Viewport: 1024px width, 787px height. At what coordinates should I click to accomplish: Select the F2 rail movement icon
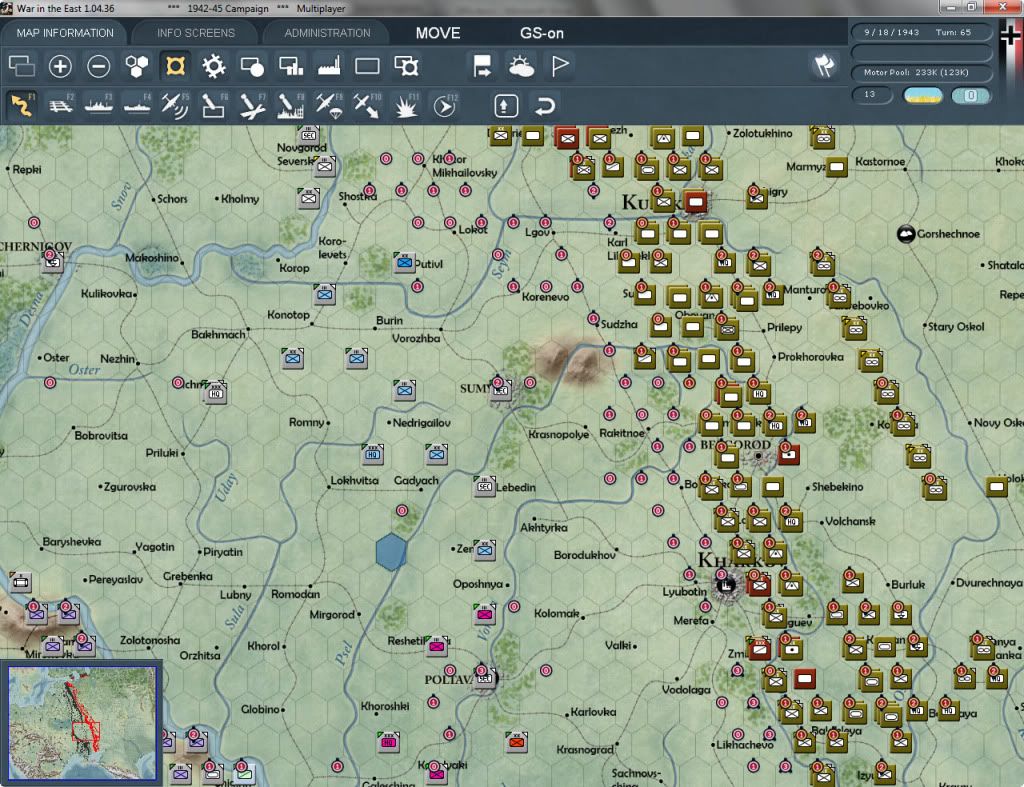coord(61,105)
